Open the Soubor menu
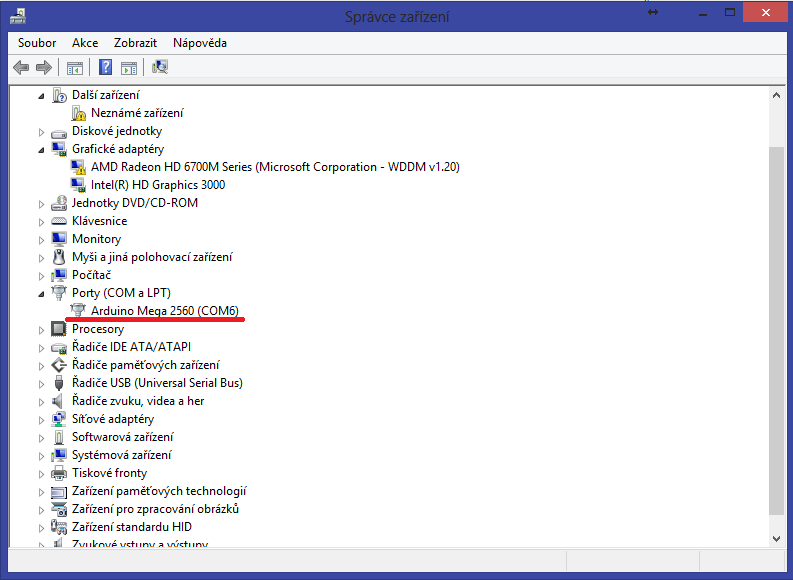Screen dimensions: 793x580 37,43
